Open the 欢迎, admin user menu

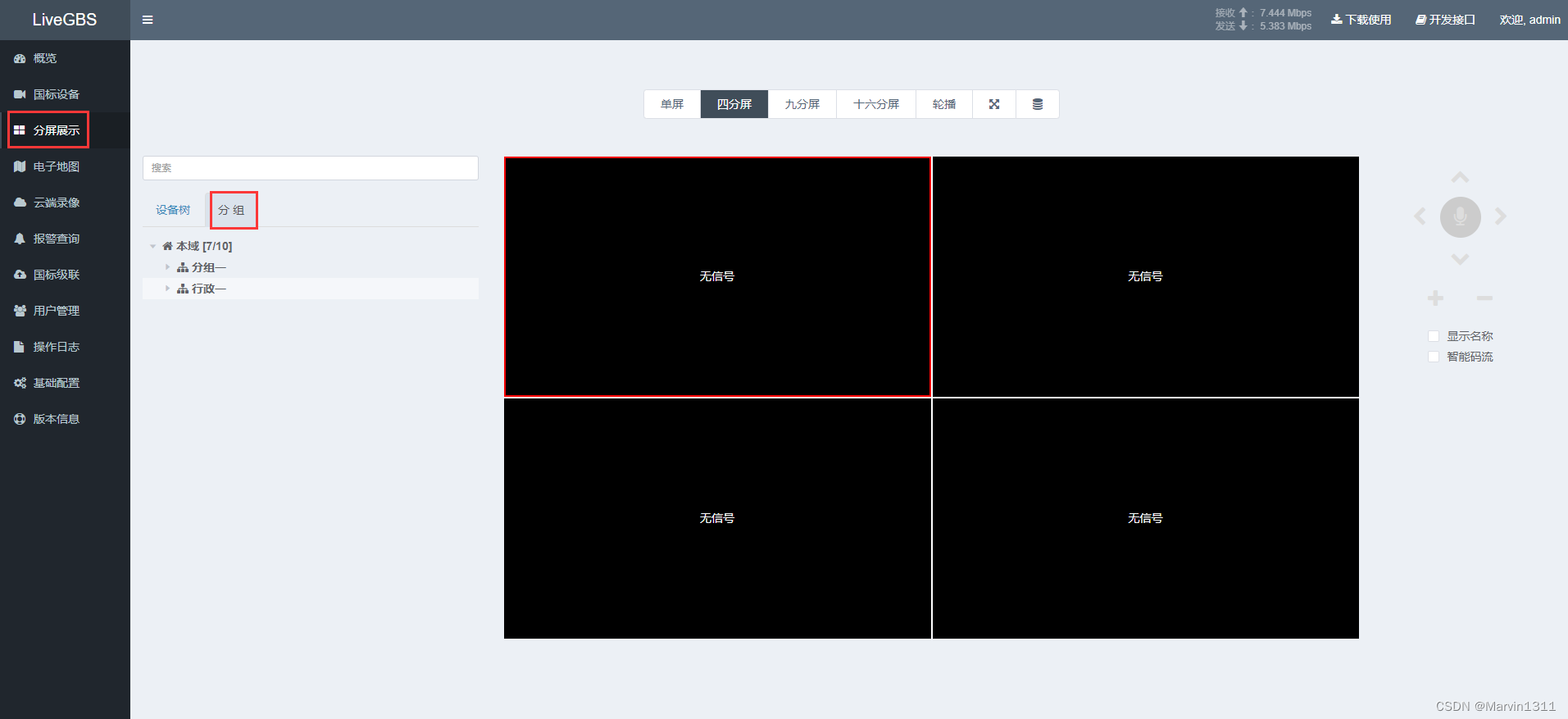pyautogui.click(x=1529, y=20)
